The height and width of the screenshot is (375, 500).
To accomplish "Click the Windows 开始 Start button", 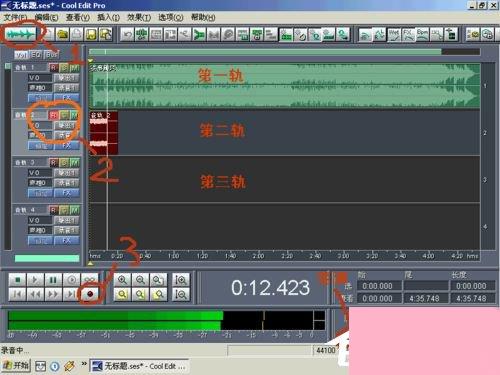I will tap(16, 366).
